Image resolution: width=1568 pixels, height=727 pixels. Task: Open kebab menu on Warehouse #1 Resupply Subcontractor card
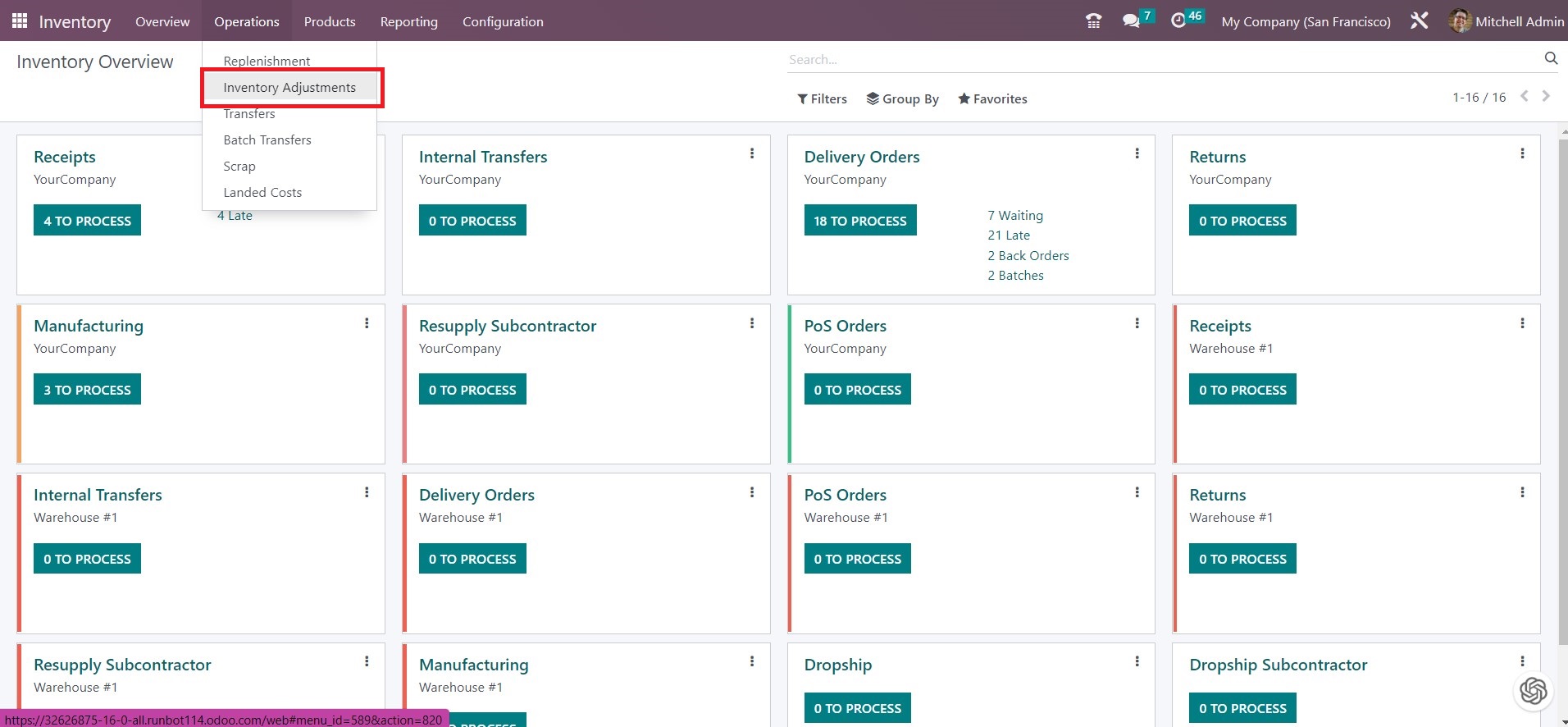367,661
